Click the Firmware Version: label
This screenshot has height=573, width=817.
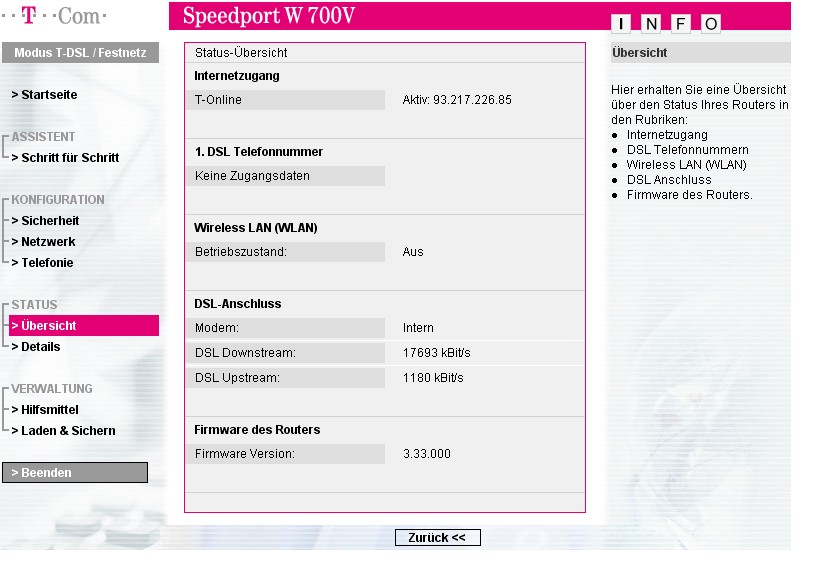(x=245, y=454)
